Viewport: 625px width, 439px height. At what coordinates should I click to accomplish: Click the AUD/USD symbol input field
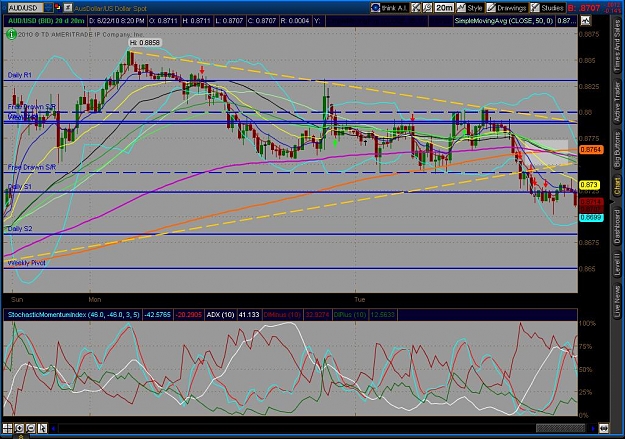[25, 8]
